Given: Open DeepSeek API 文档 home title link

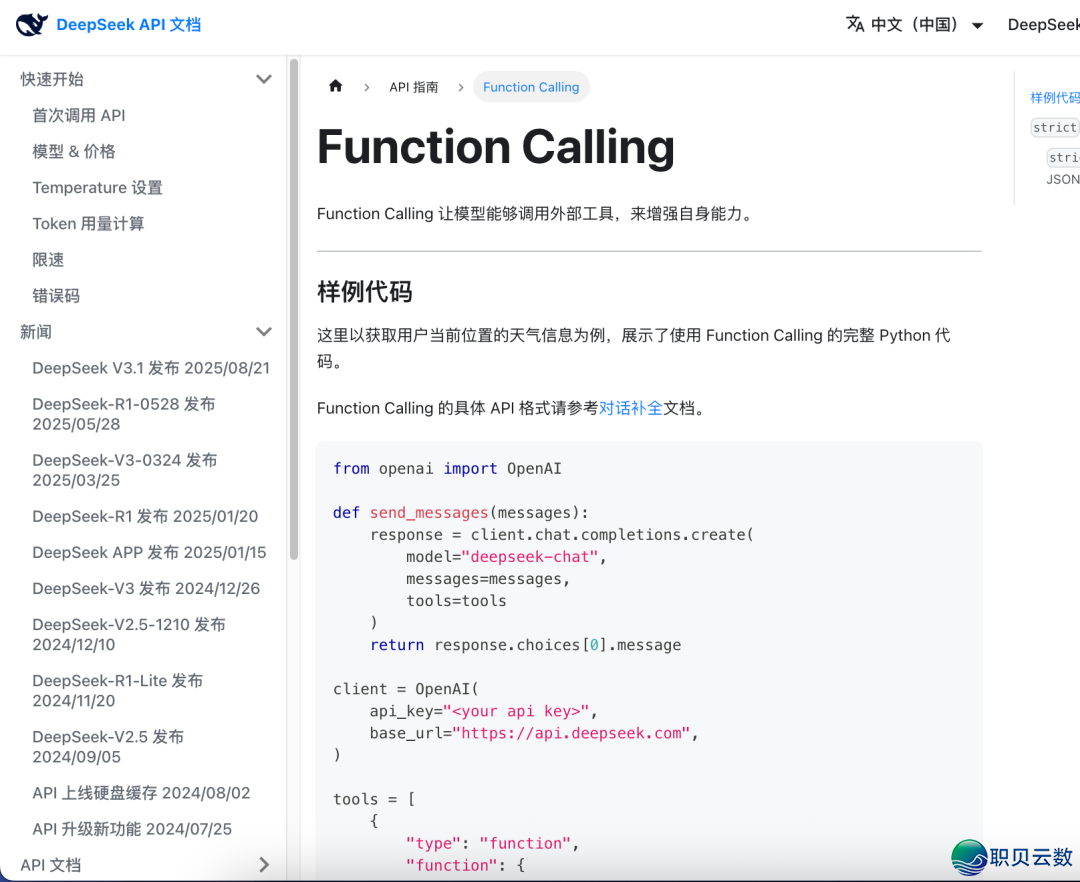Looking at the screenshot, I should click(x=129, y=25).
